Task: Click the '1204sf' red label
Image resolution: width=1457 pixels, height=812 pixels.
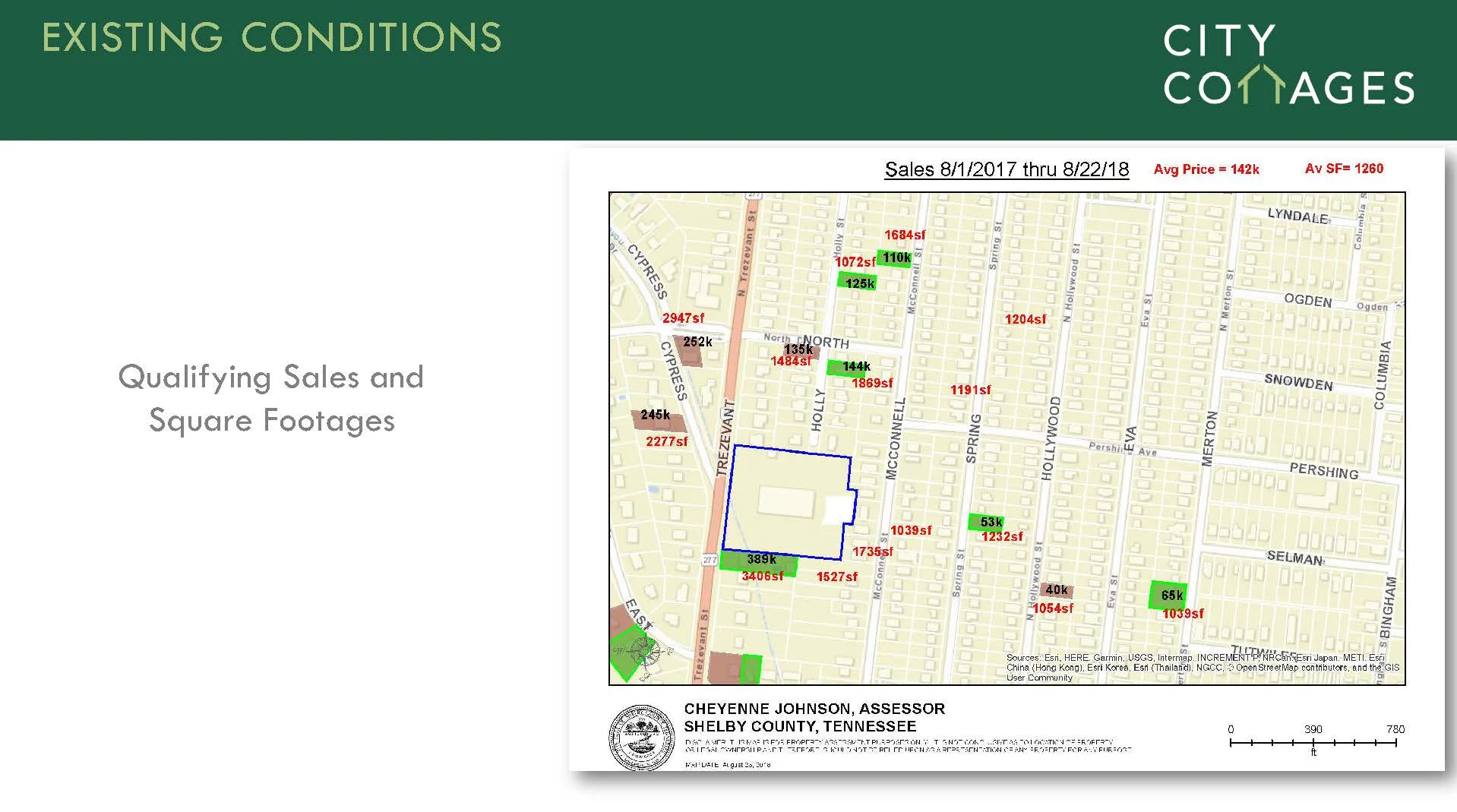Action: (1026, 320)
